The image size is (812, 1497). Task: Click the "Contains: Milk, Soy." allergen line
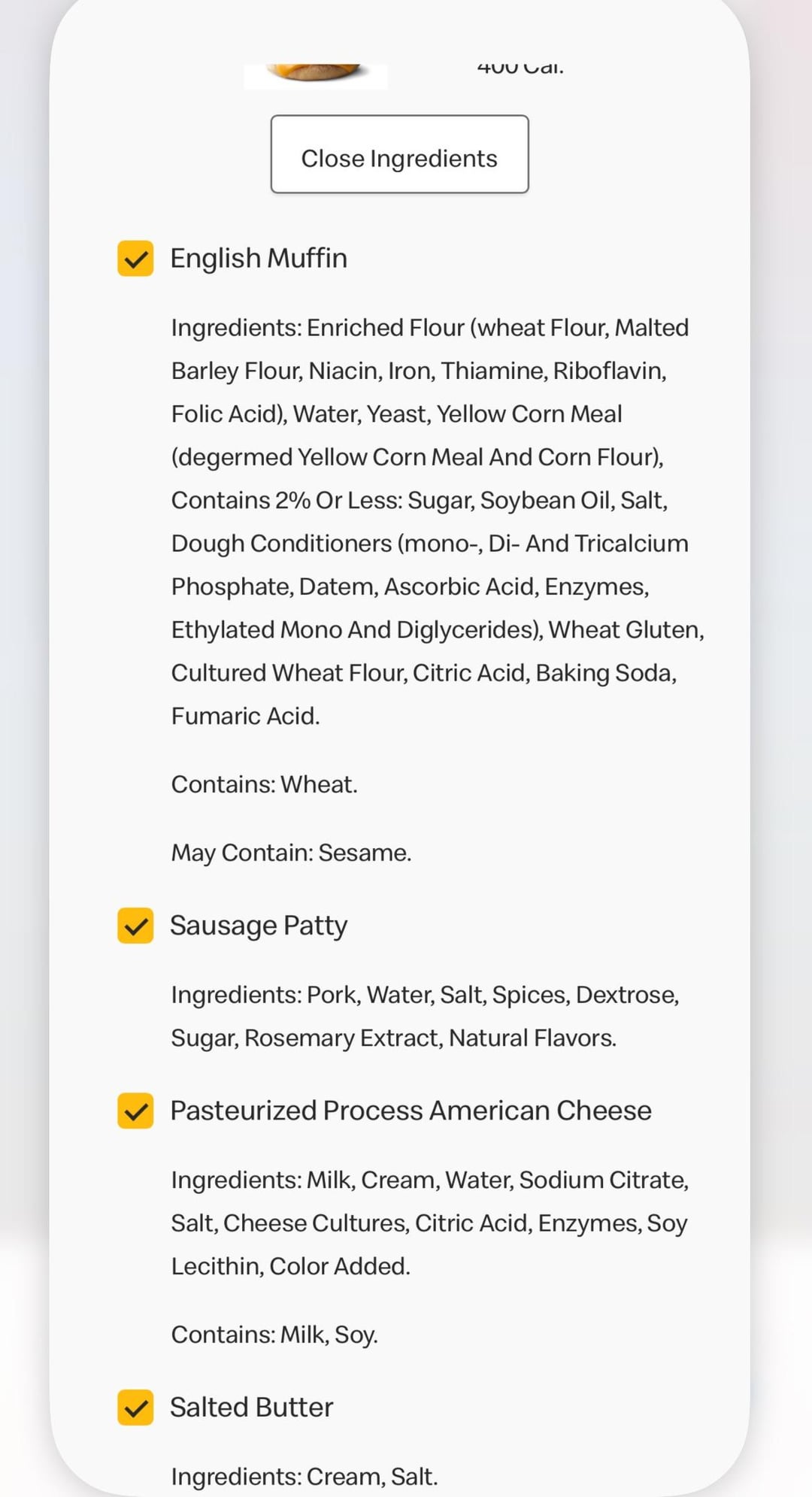pos(274,1335)
